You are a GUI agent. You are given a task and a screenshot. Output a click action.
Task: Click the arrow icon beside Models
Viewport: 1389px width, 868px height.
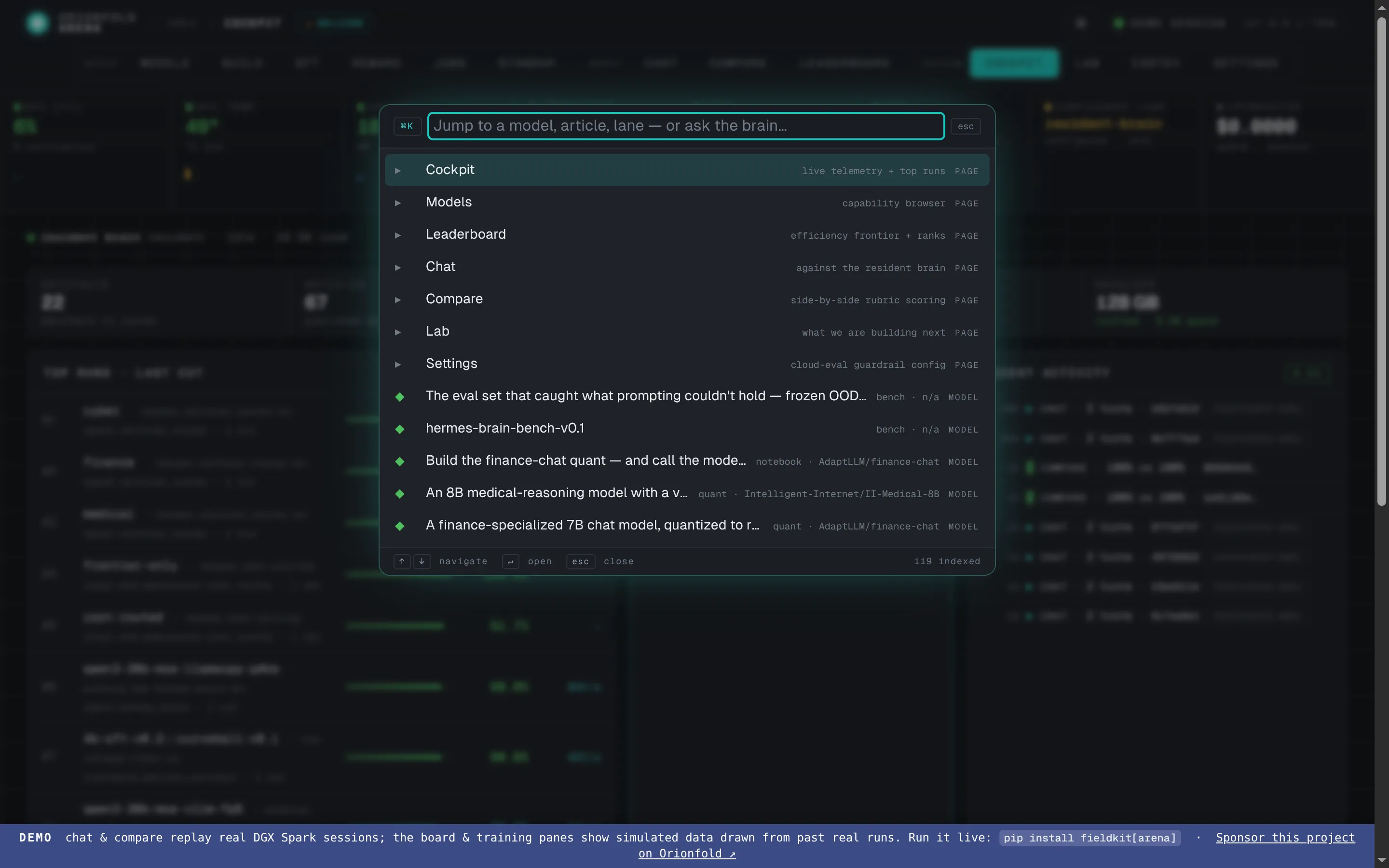click(398, 203)
